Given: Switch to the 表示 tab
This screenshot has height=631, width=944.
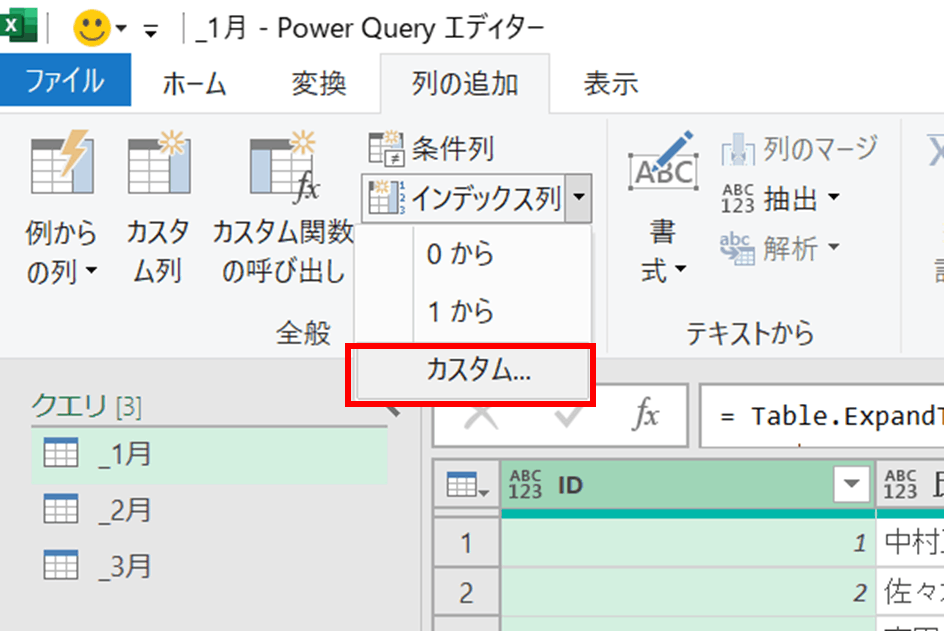Looking at the screenshot, I should pyautogui.click(x=610, y=84).
